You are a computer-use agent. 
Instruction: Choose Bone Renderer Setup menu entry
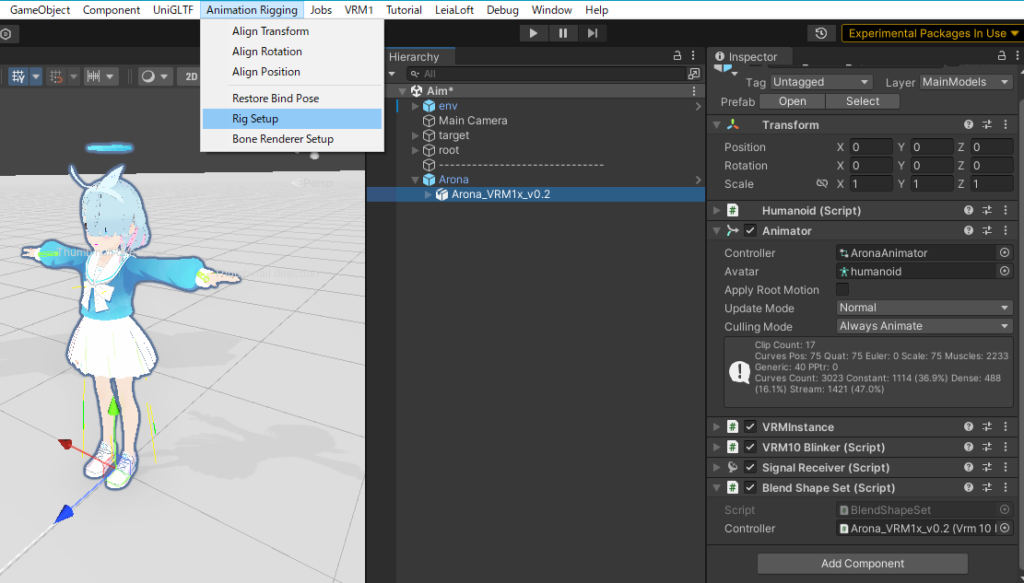tap(282, 139)
